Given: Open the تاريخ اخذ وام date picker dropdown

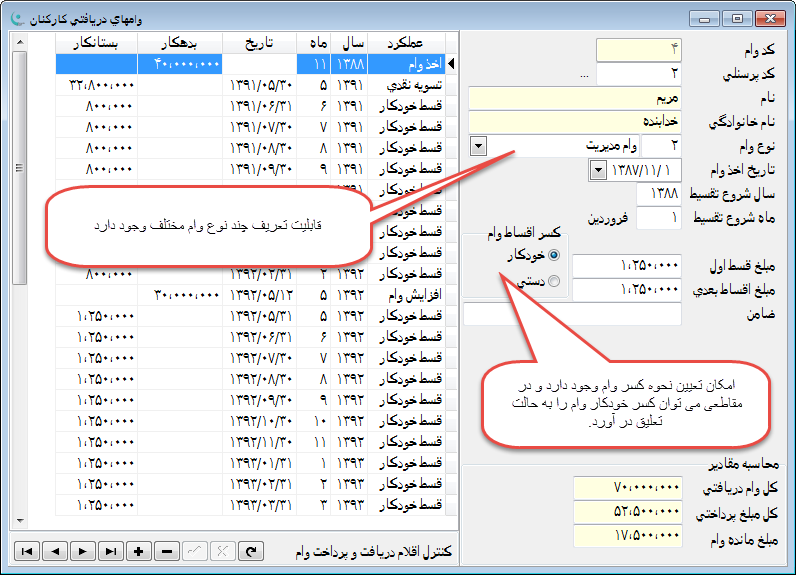Looking at the screenshot, I should 598,169.
